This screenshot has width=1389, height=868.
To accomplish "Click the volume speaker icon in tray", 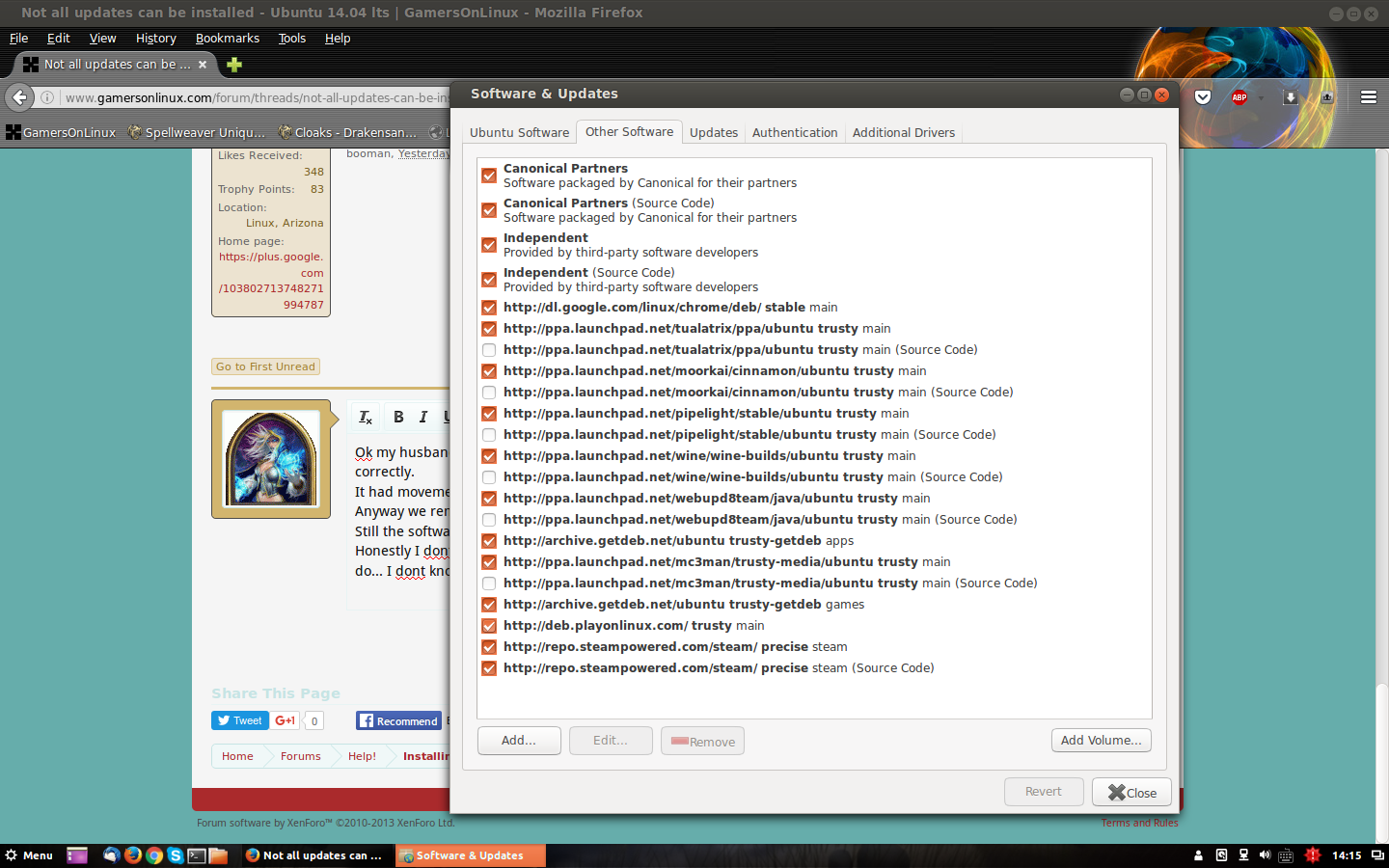I will point(1265,855).
